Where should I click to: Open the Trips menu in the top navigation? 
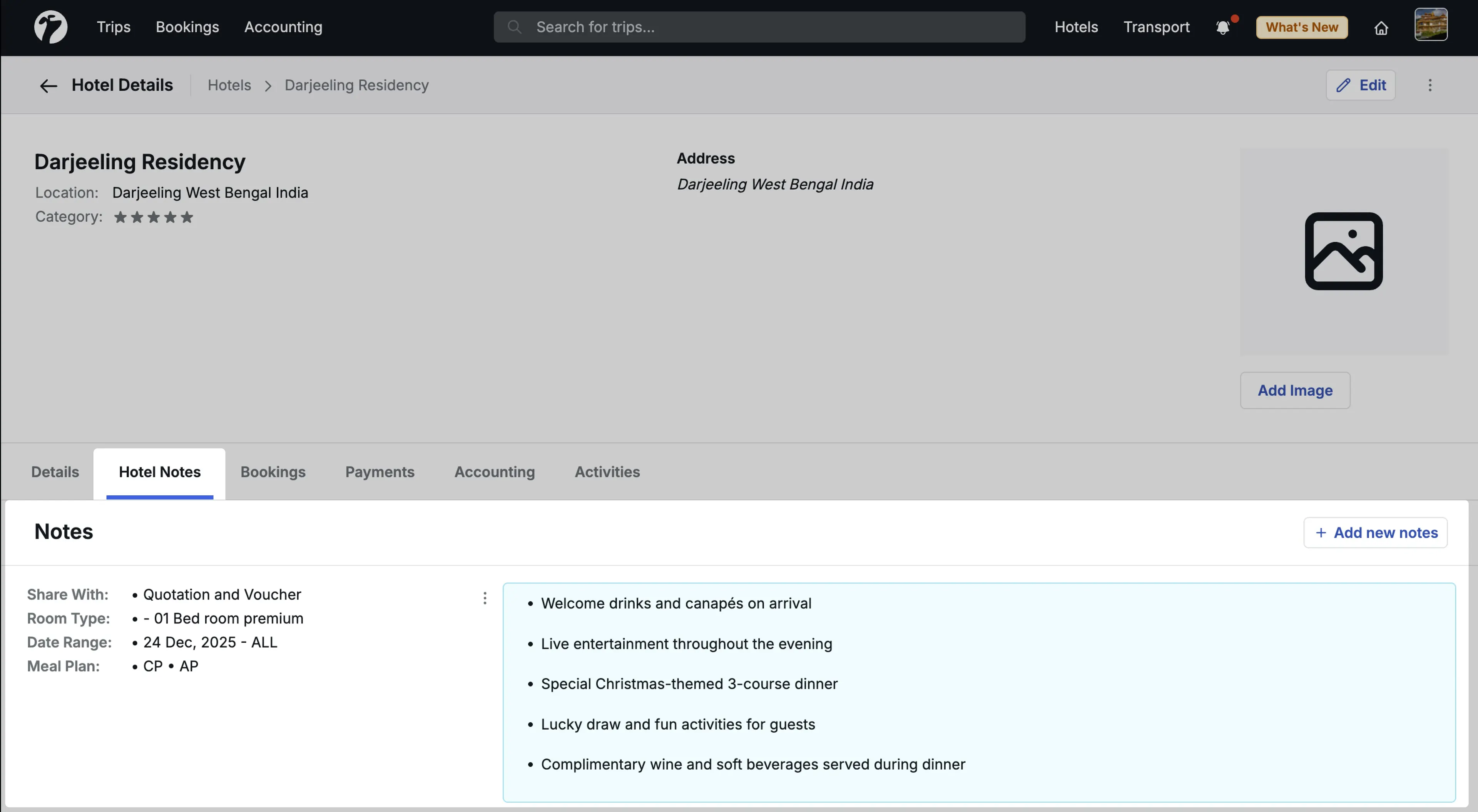tap(113, 27)
